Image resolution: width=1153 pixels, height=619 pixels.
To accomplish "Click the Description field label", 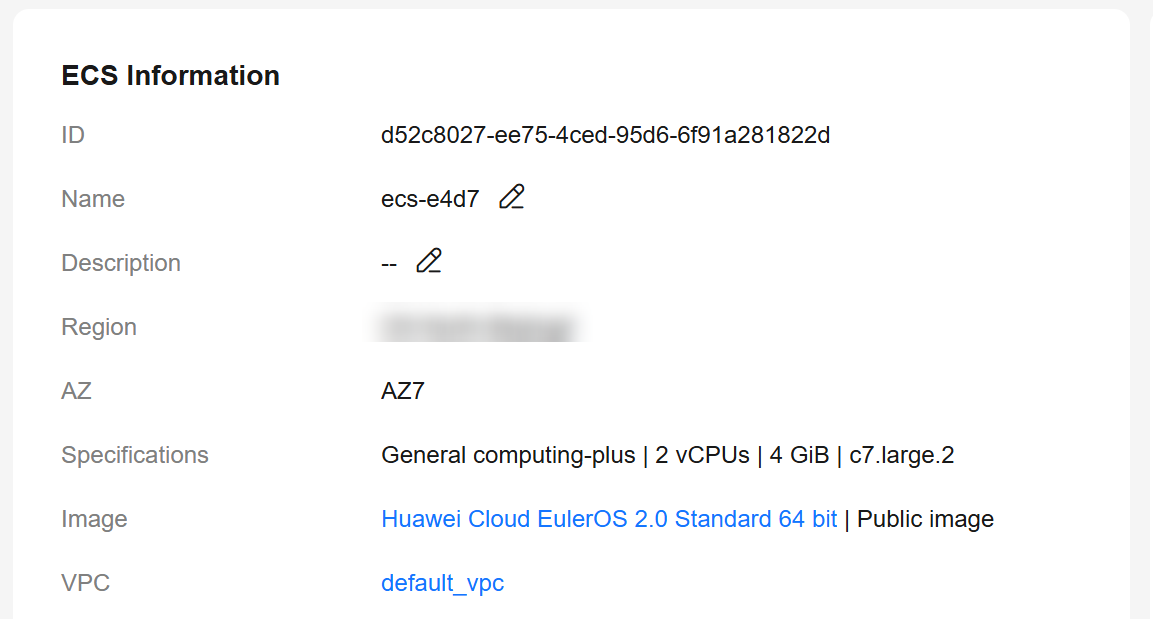I will (x=121, y=263).
